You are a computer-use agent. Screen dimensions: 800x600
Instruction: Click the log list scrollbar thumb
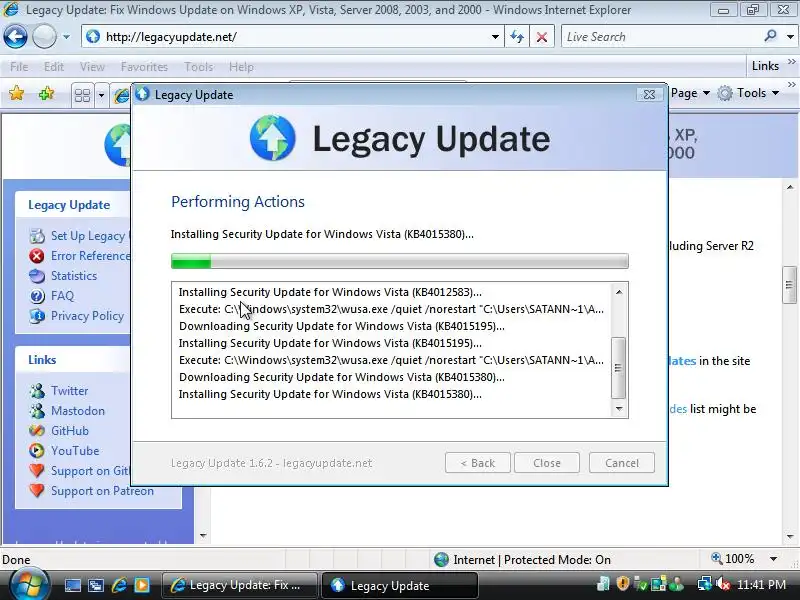coord(618,368)
